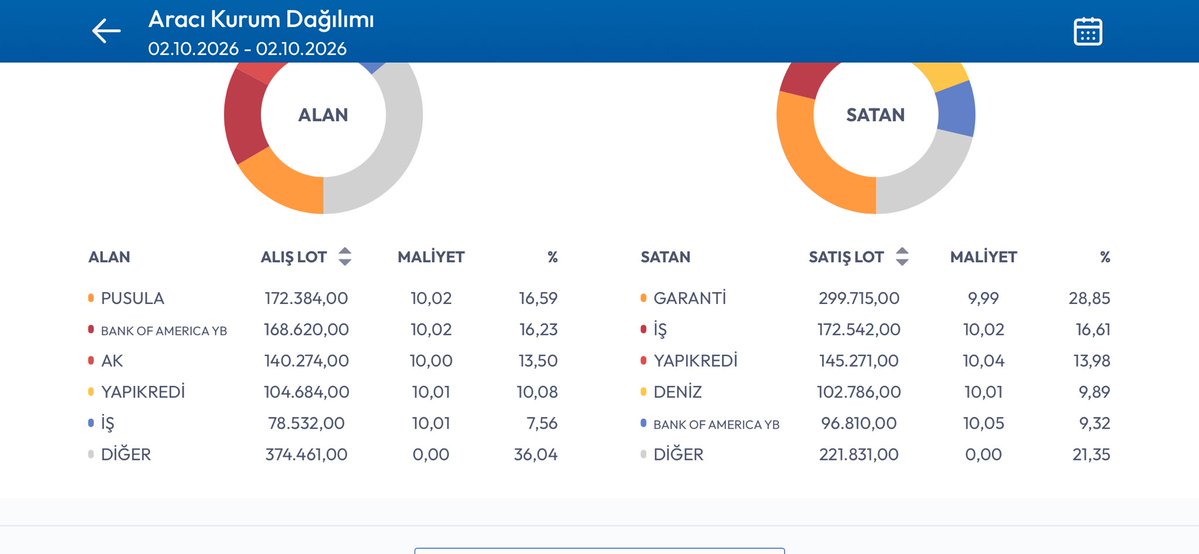
Task: Click GARANTİ lot value 299.715,00
Action: [859, 298]
